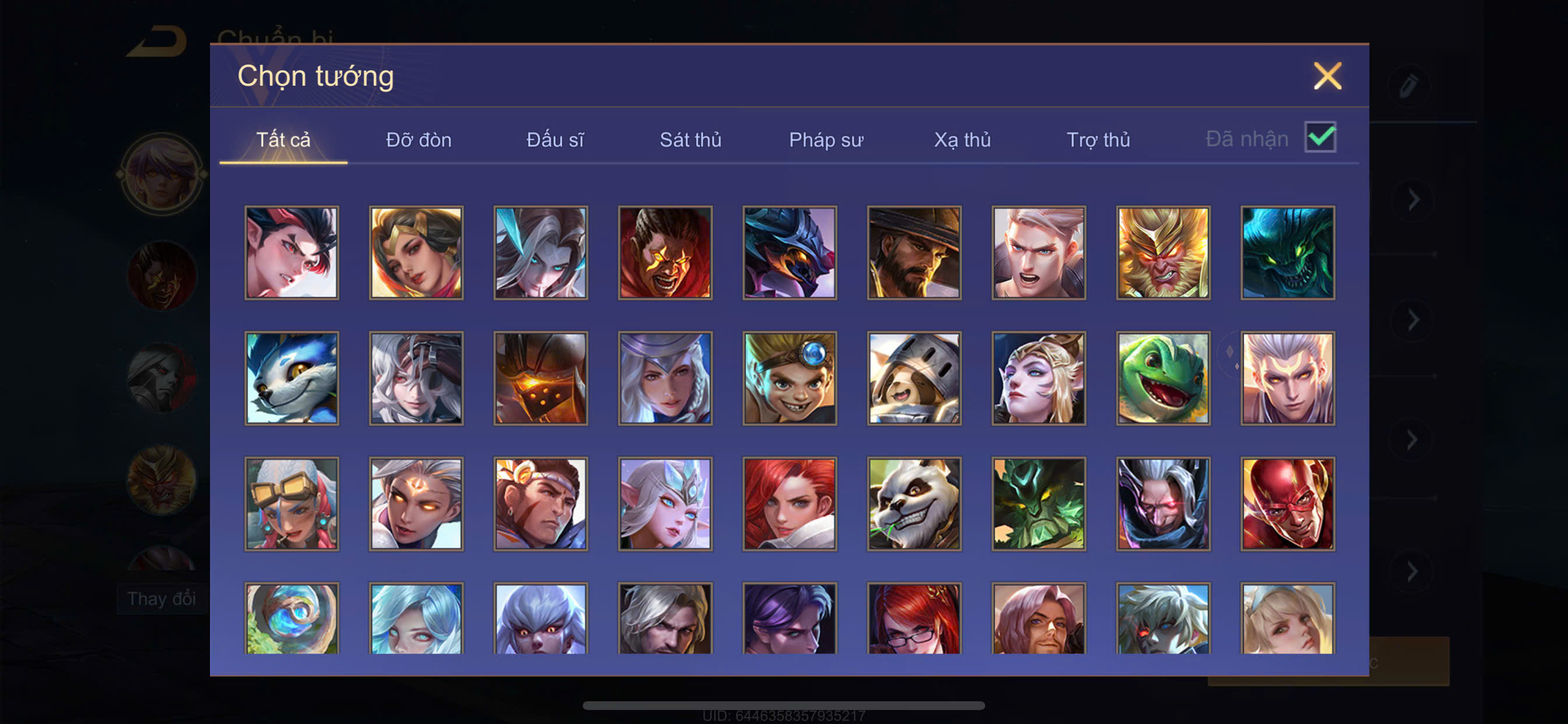This screenshot has width=1568, height=724.
Task: Choose the green tree monster hero
Action: 1038,504
